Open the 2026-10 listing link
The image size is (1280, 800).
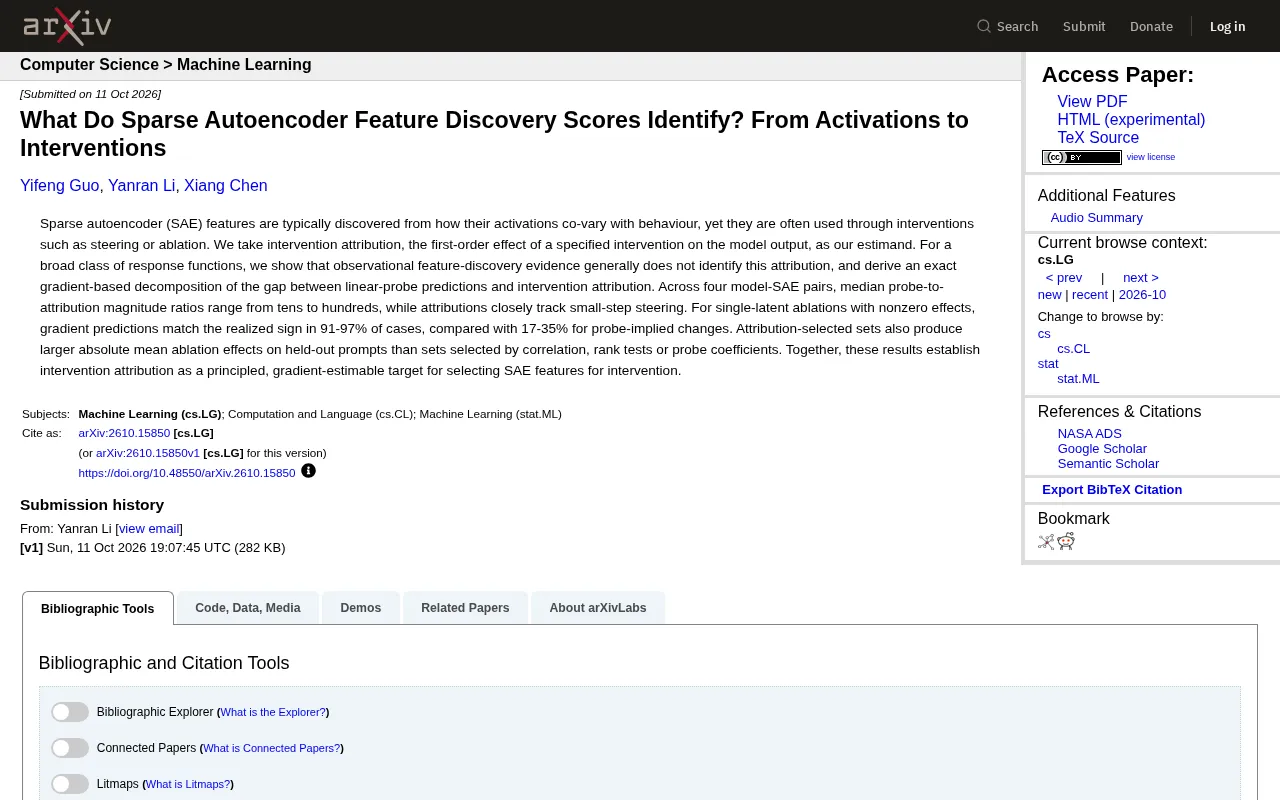click(1142, 295)
